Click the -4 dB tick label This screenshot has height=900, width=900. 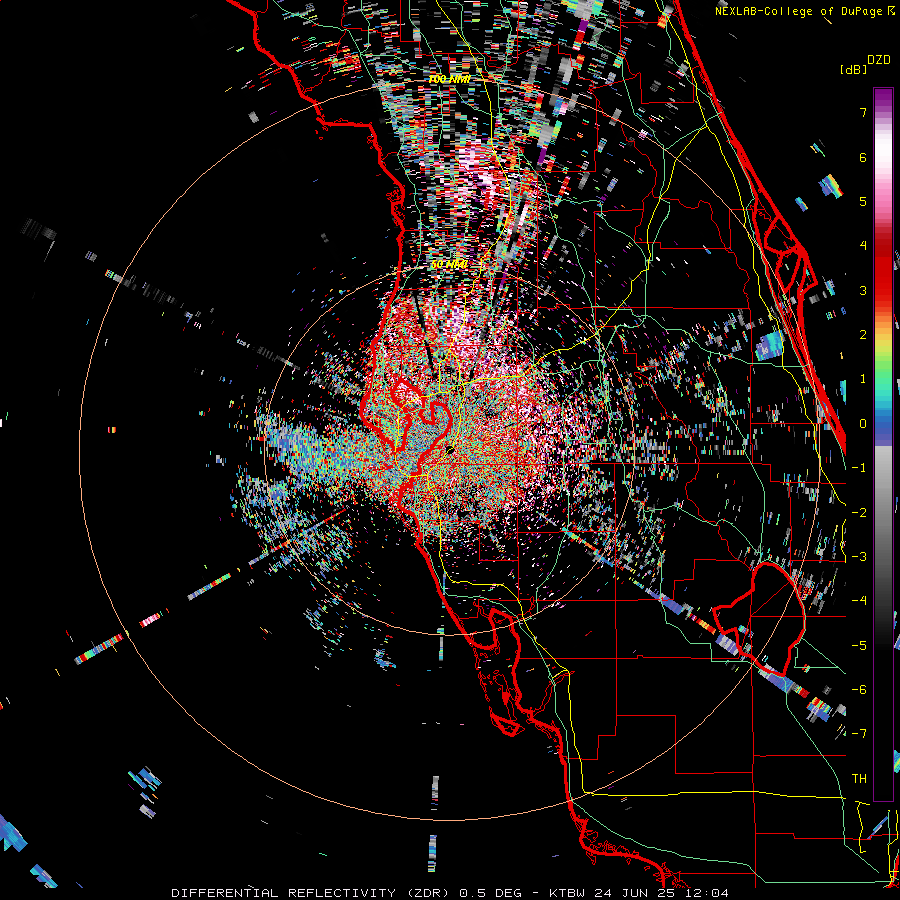859,601
